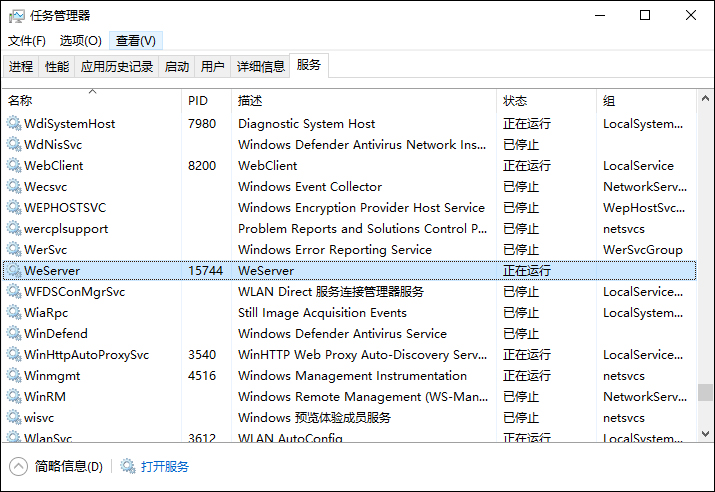Switch to the 性能 tab

(x=57, y=67)
